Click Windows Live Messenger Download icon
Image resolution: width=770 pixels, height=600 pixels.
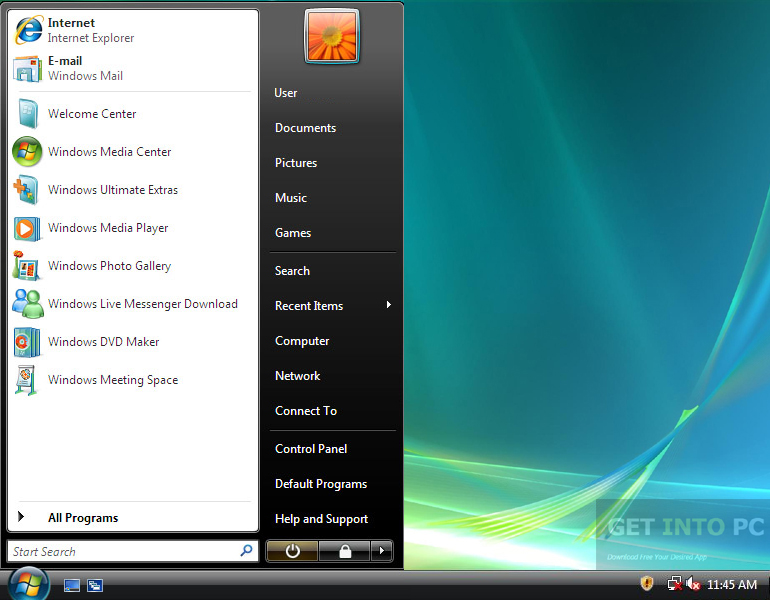point(28,303)
